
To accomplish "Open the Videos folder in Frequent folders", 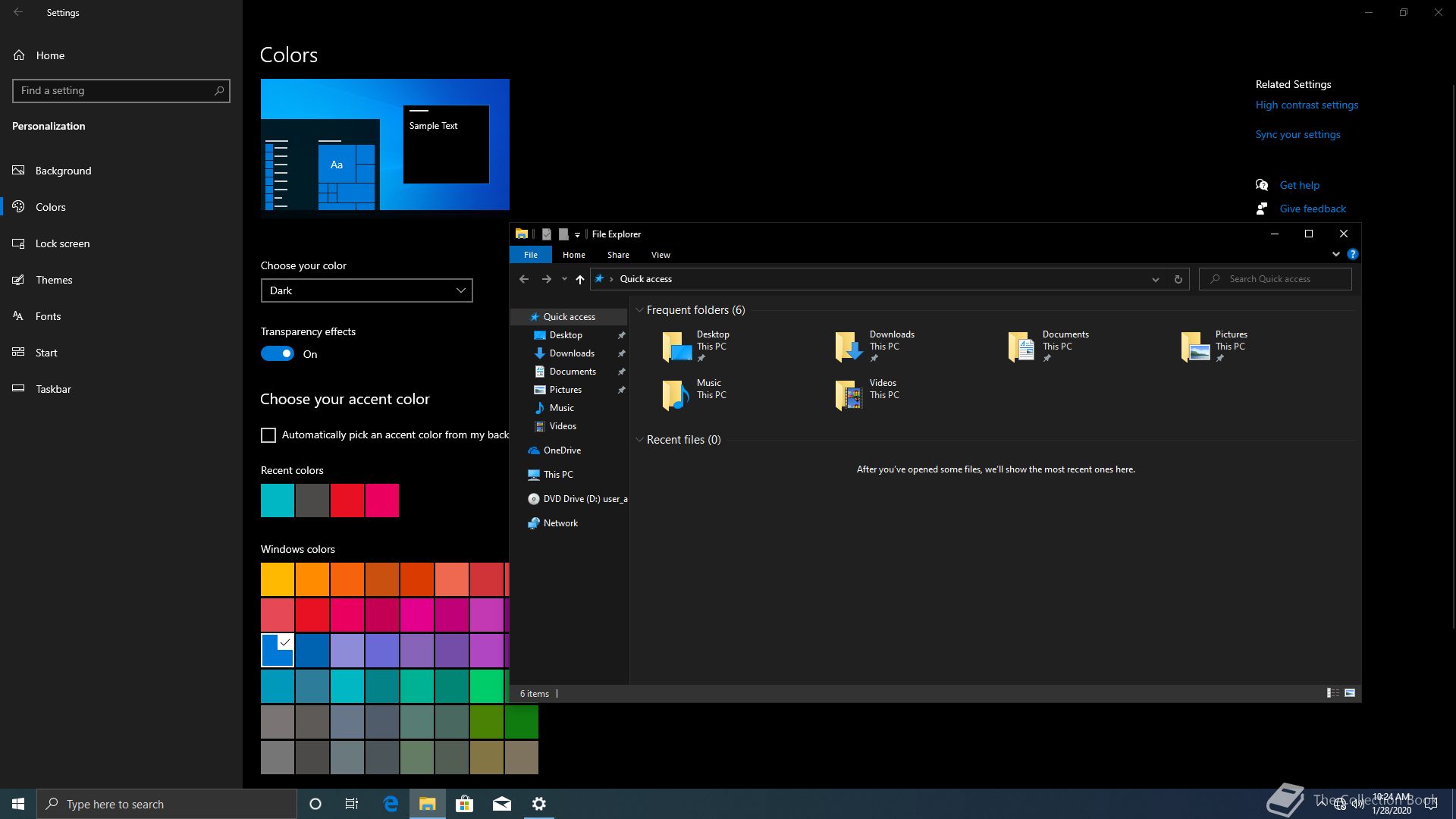I will [868, 395].
